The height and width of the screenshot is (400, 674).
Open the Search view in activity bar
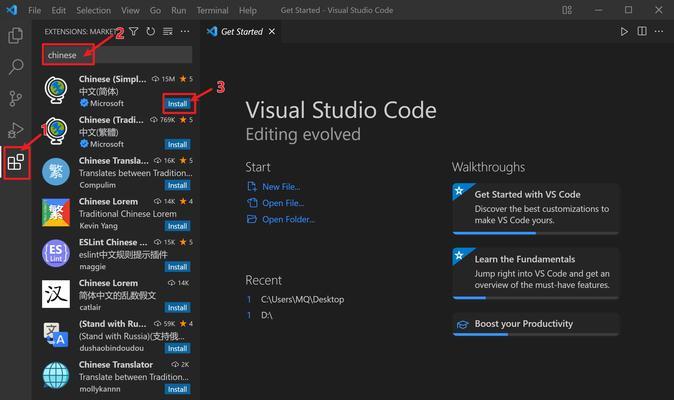(15, 67)
